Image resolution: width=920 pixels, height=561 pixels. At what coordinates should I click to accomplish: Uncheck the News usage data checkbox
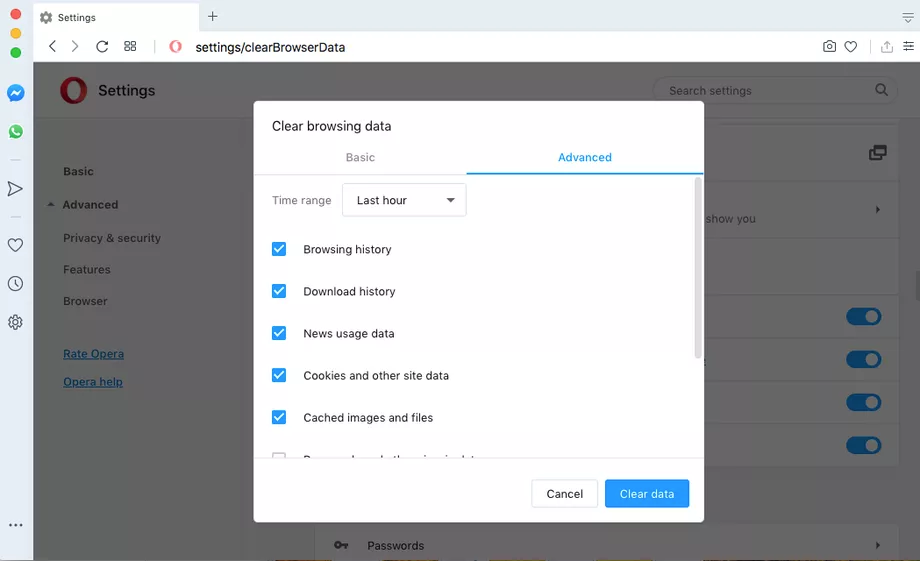(x=279, y=333)
